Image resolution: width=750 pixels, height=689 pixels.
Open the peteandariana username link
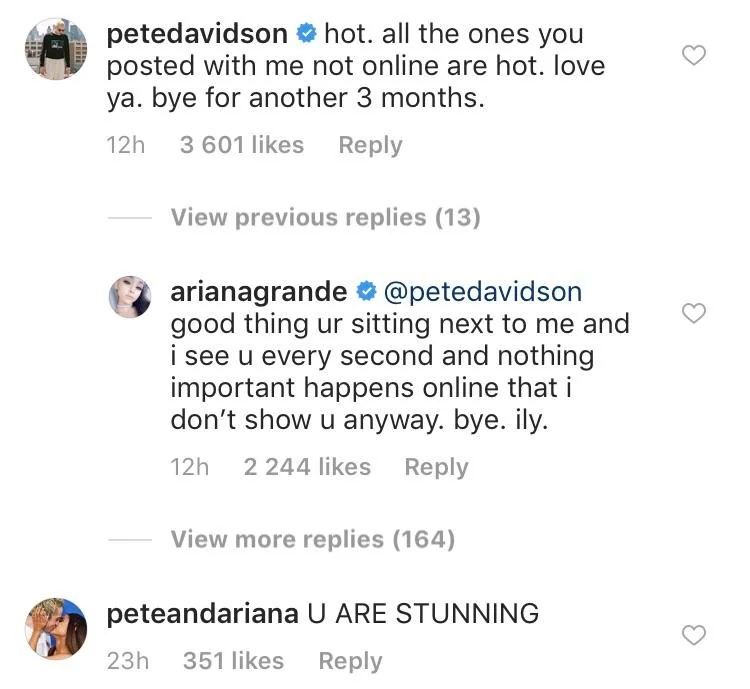click(202, 613)
